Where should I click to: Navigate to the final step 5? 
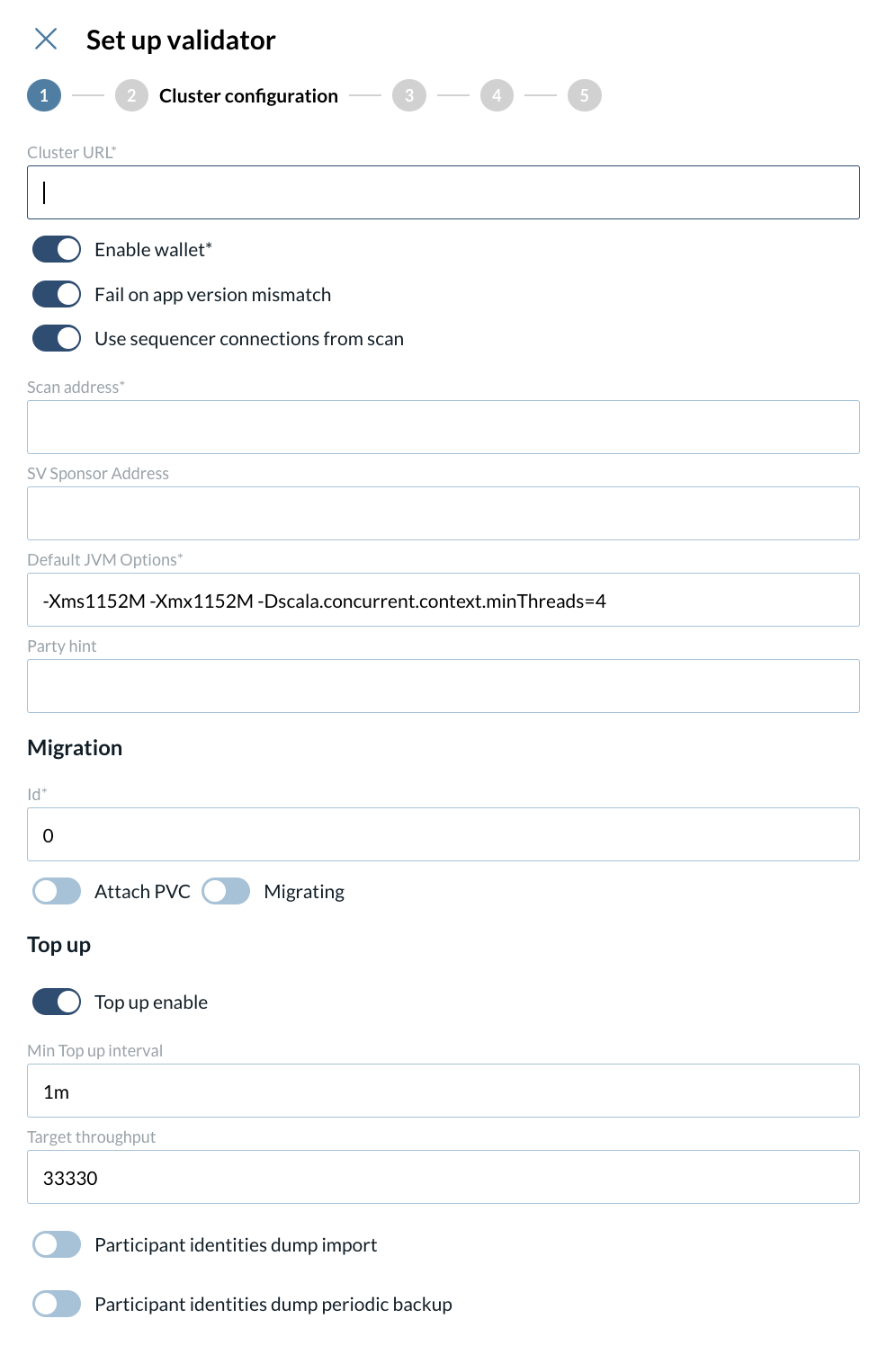585,94
